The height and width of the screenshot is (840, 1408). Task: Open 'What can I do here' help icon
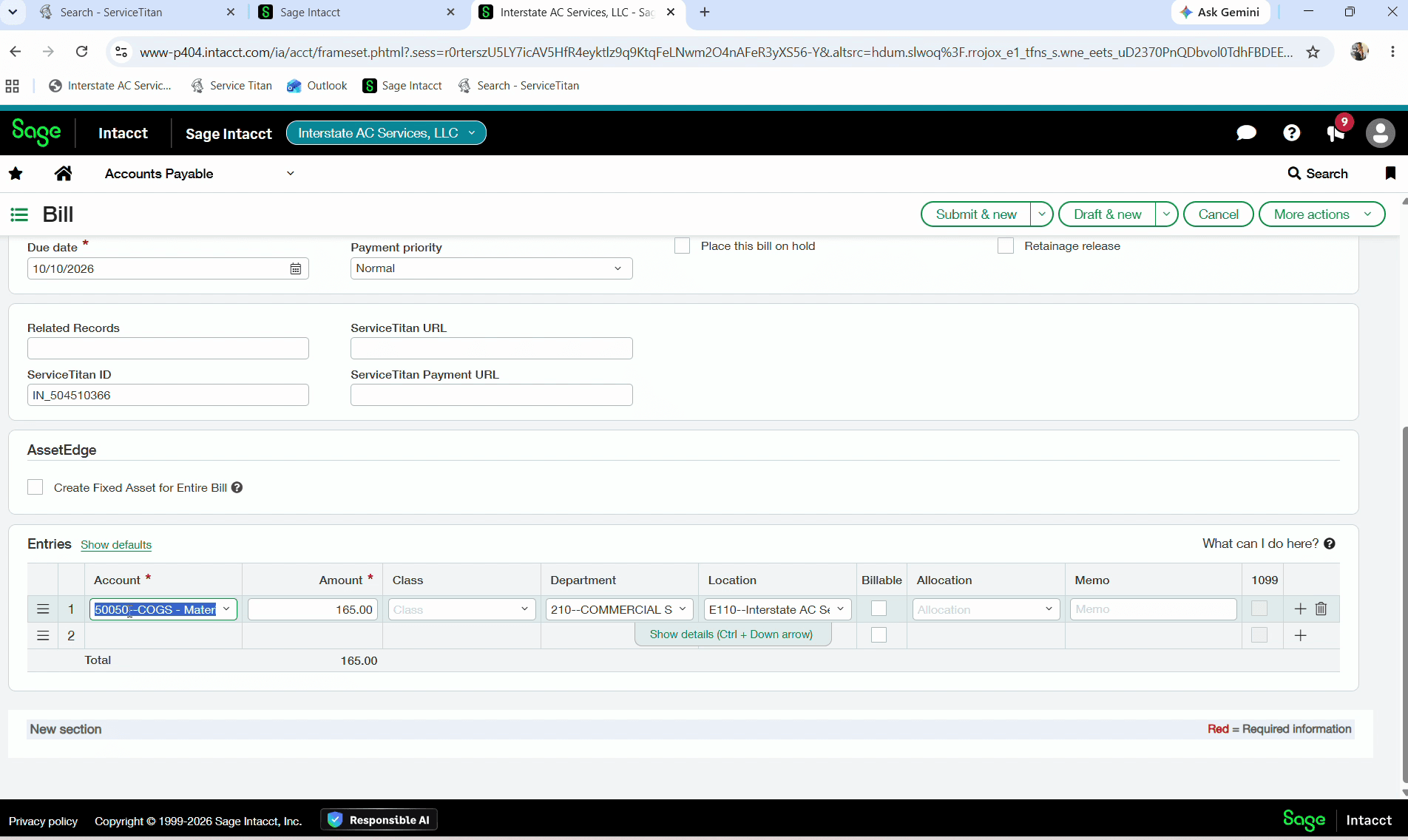coord(1330,544)
